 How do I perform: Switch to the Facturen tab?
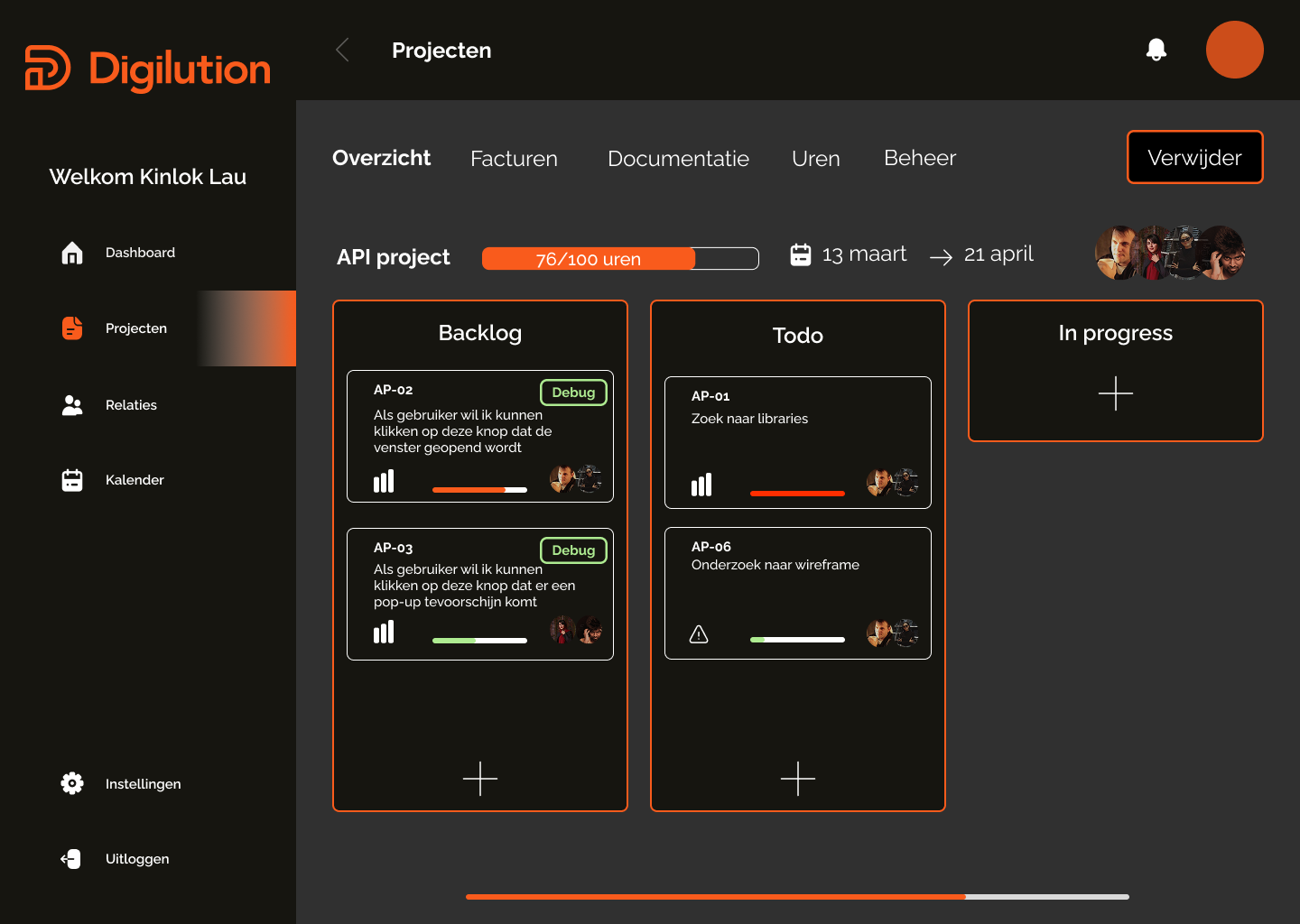tap(514, 159)
